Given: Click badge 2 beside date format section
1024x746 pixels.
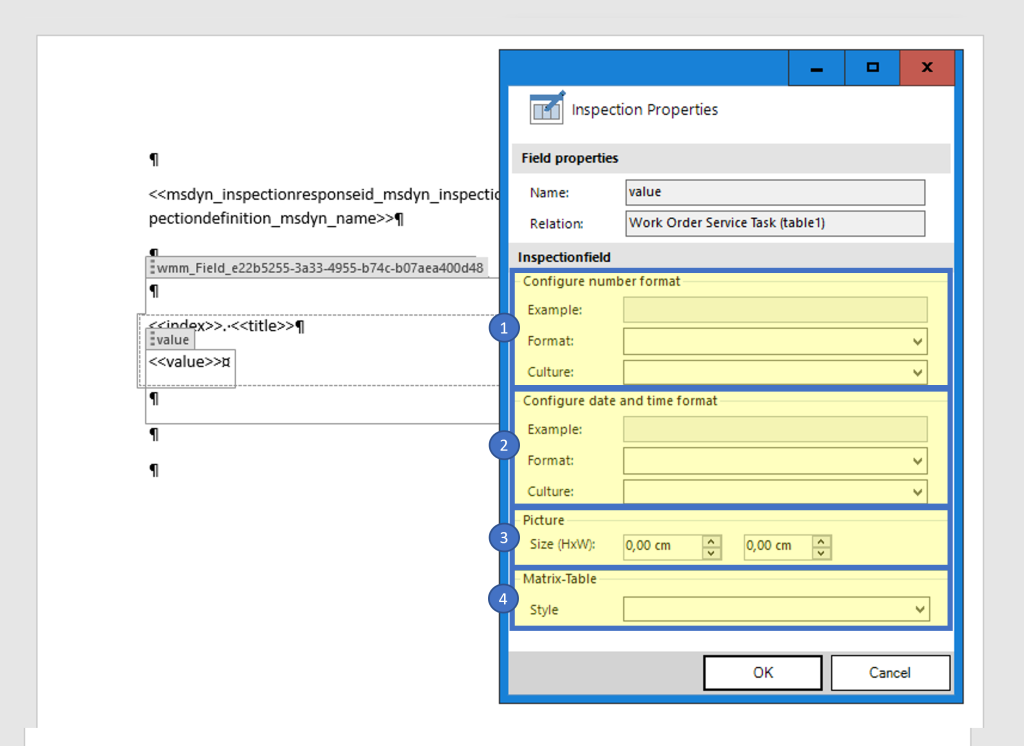Looking at the screenshot, I should click(x=503, y=444).
